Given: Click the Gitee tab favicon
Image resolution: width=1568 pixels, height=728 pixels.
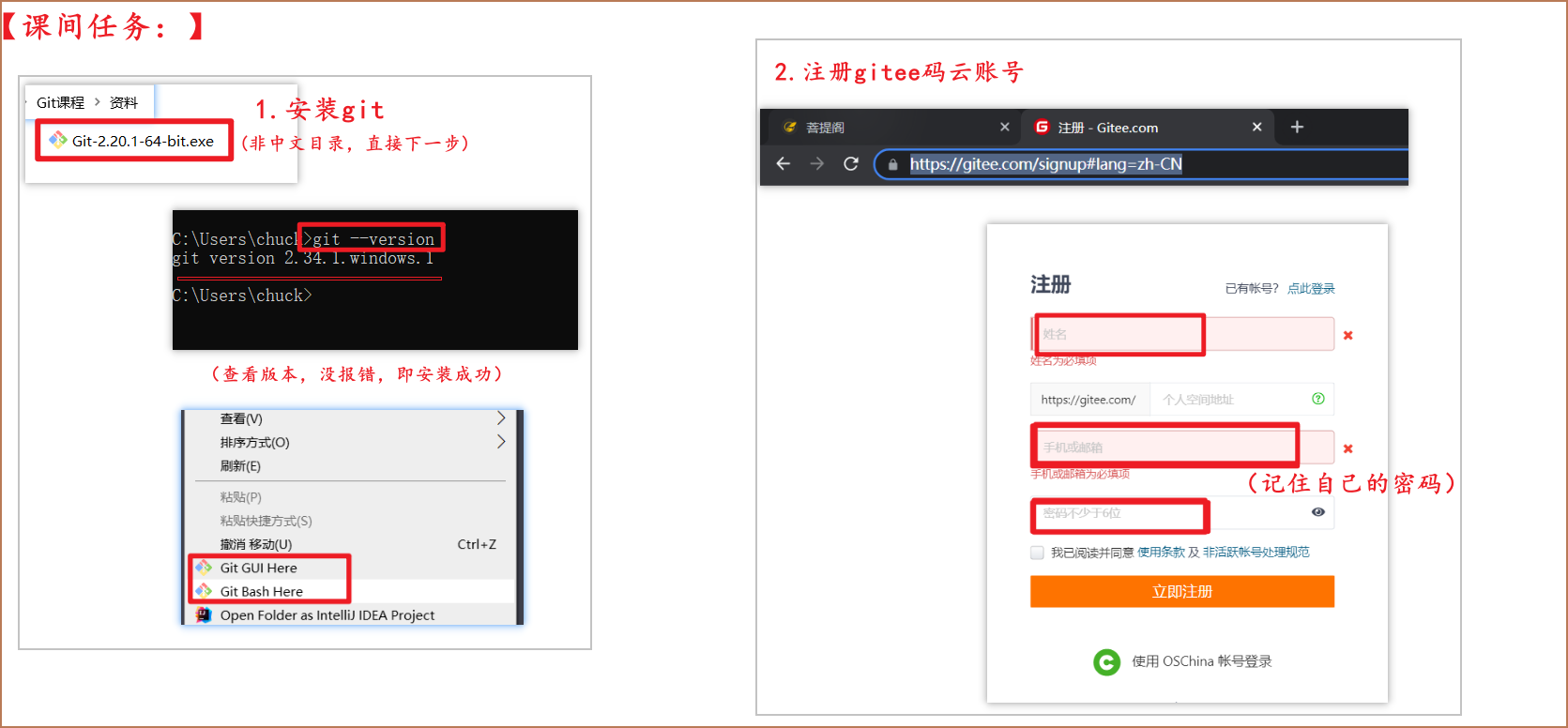Looking at the screenshot, I should click(1042, 127).
